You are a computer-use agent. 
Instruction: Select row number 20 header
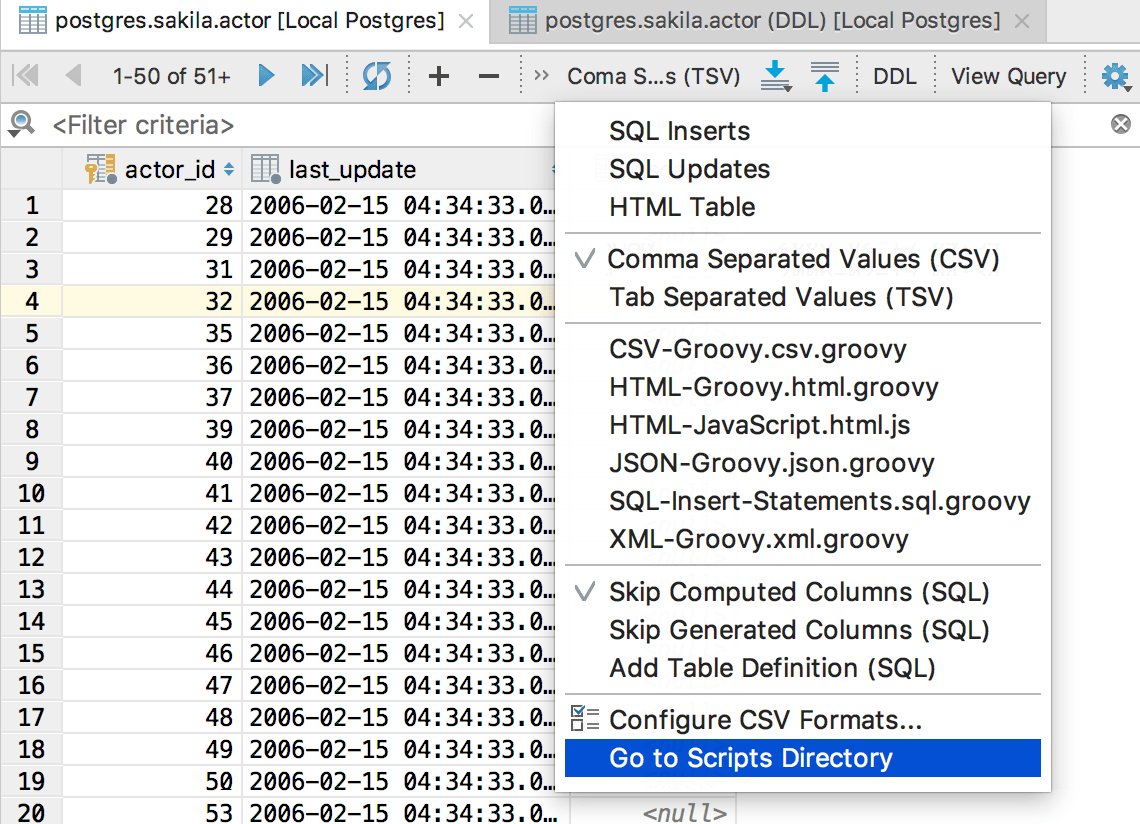pos(31,812)
